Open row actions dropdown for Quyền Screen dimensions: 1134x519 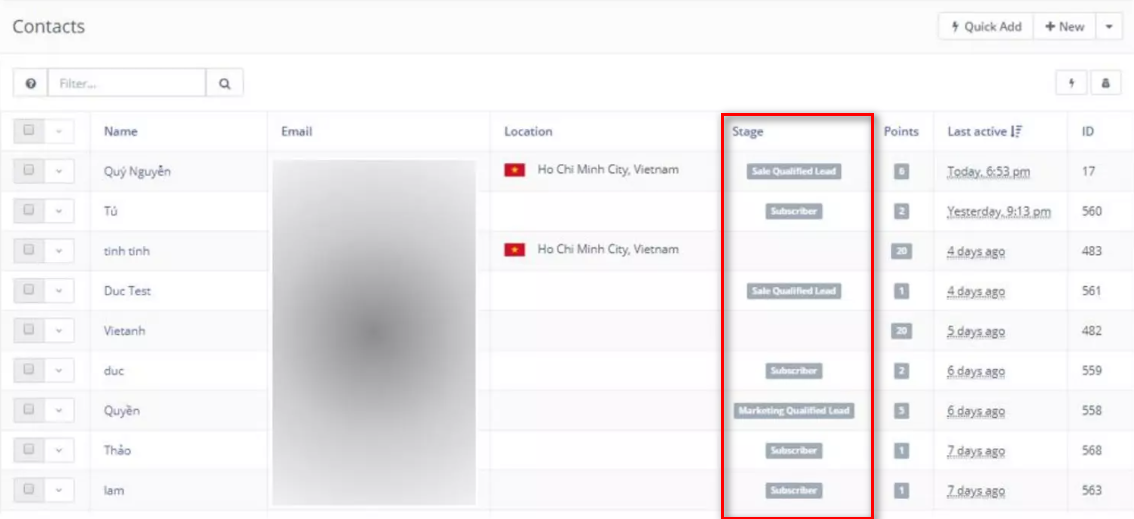pos(59,411)
